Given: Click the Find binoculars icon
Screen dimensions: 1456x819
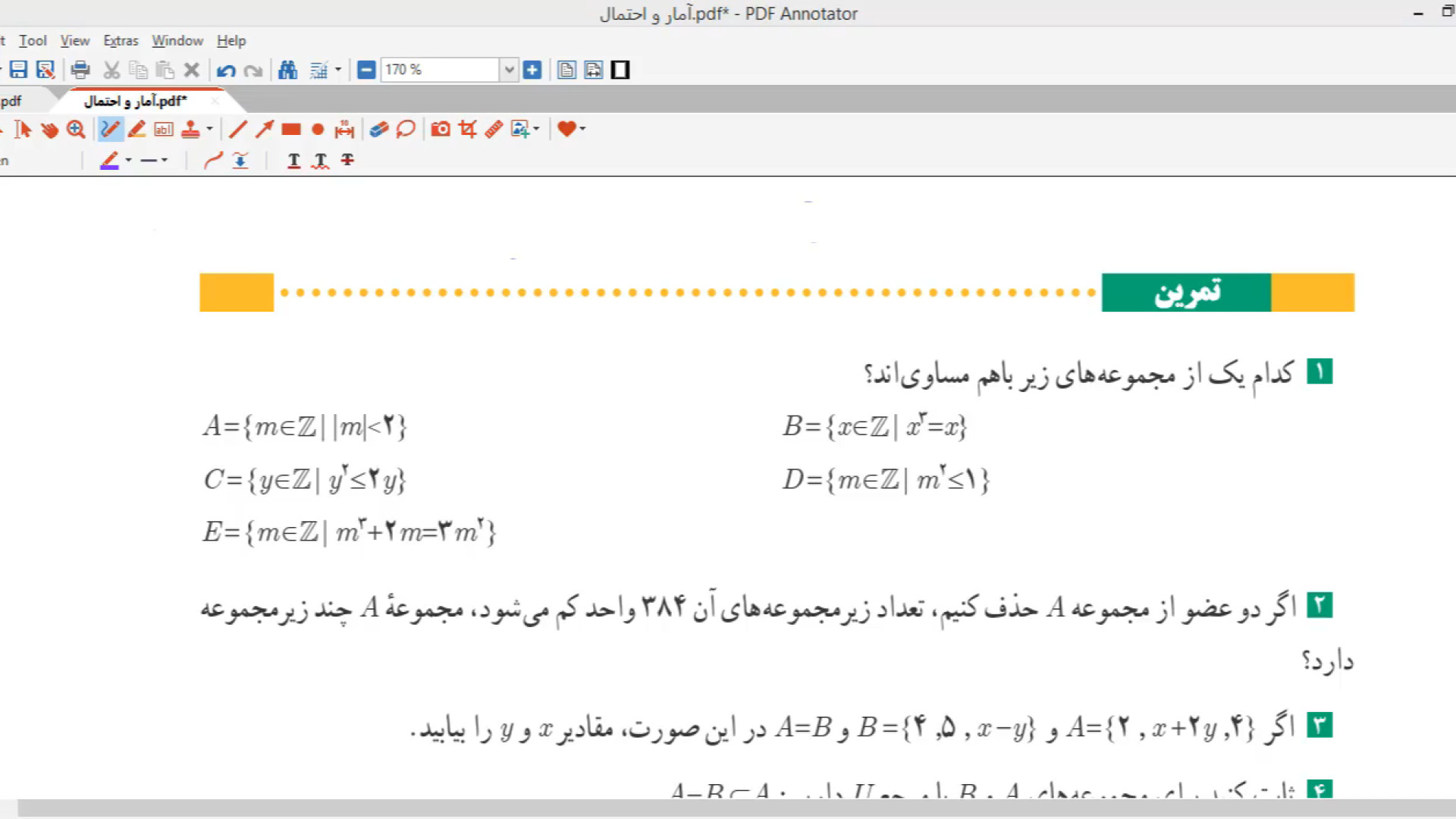Looking at the screenshot, I should 287,71.
